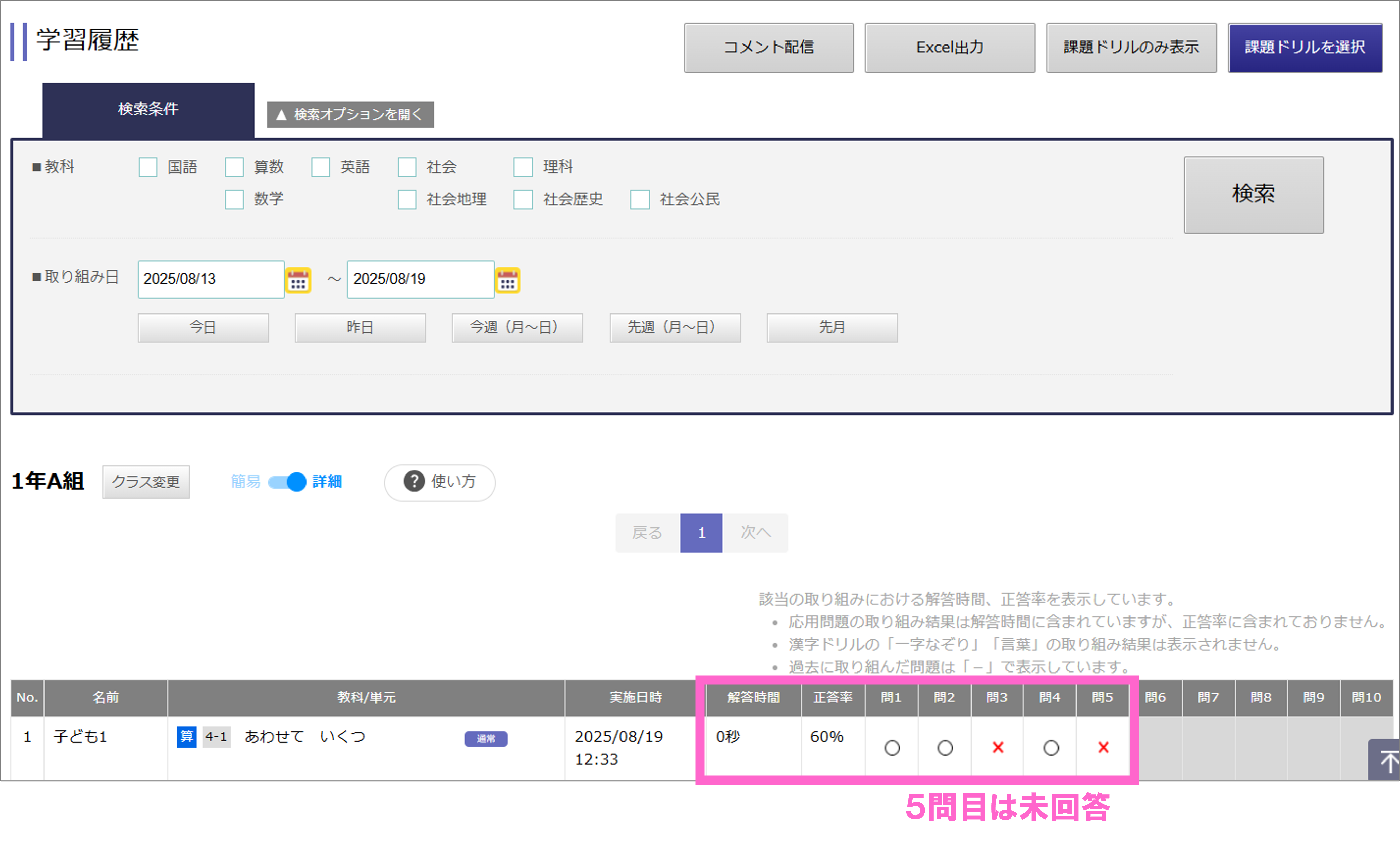Select the 検索条件 tab
The height and width of the screenshot is (842, 1400).
pos(148,109)
